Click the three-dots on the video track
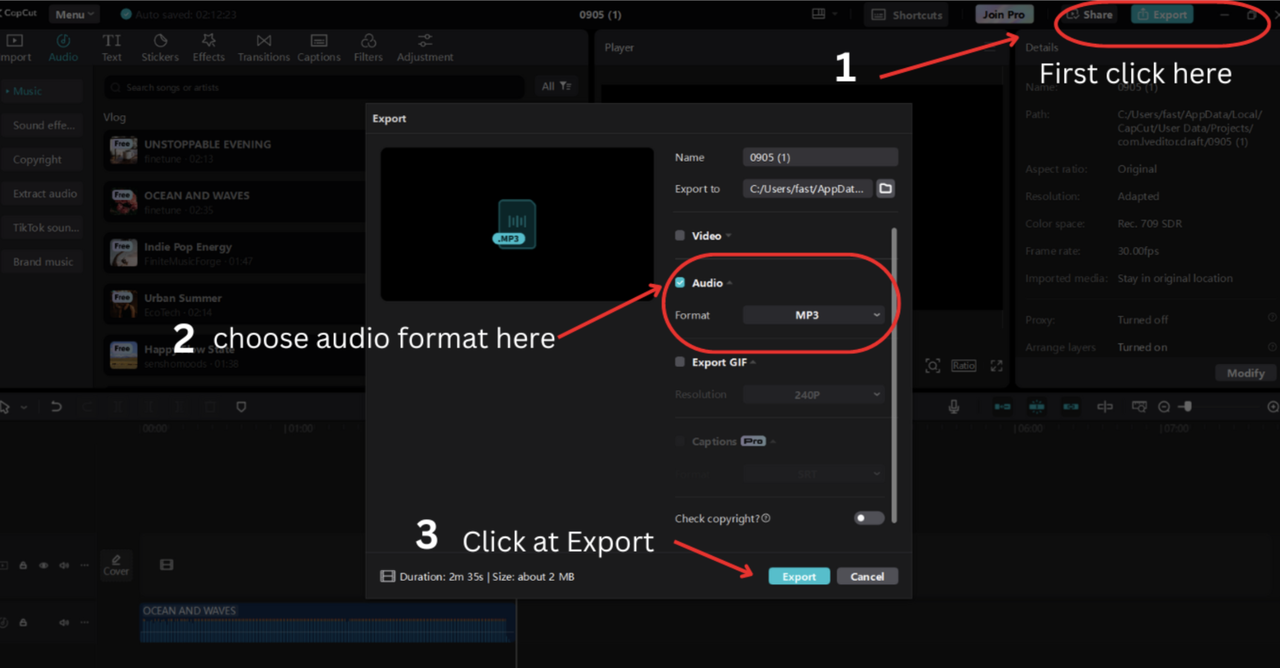This screenshot has height=668, width=1280. [84, 565]
